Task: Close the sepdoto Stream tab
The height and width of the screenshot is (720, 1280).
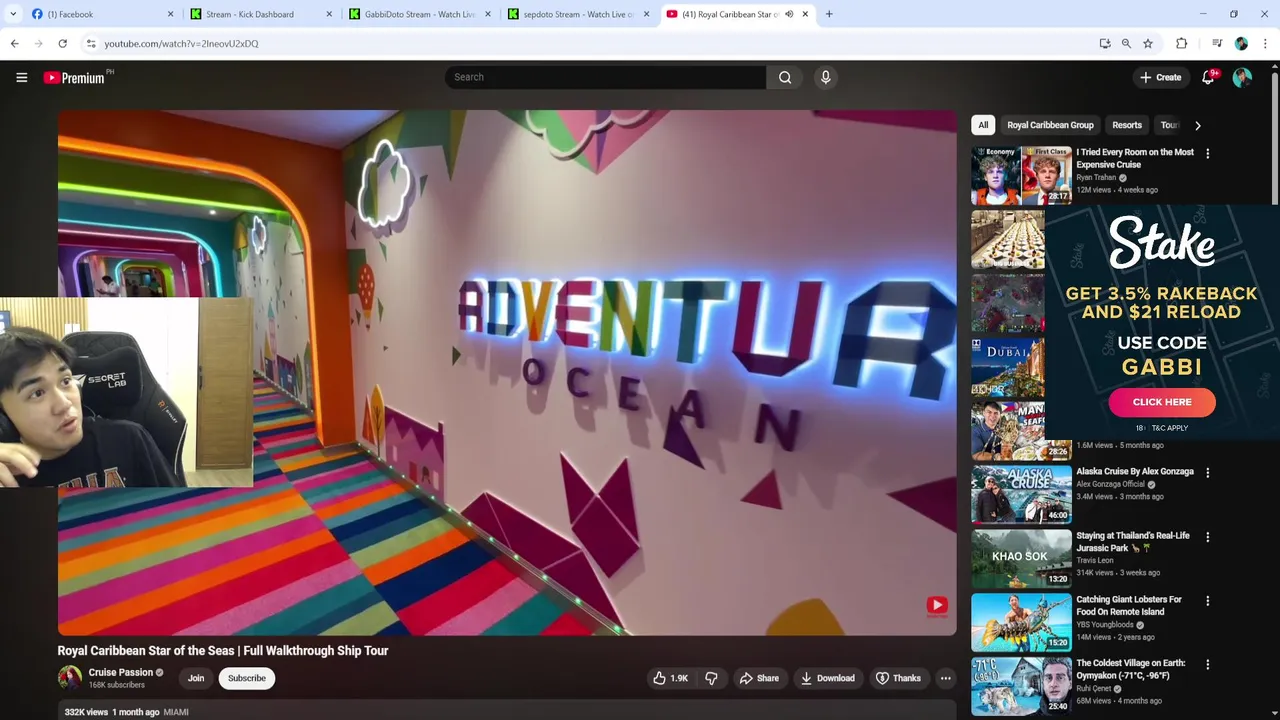Action: coord(646,14)
